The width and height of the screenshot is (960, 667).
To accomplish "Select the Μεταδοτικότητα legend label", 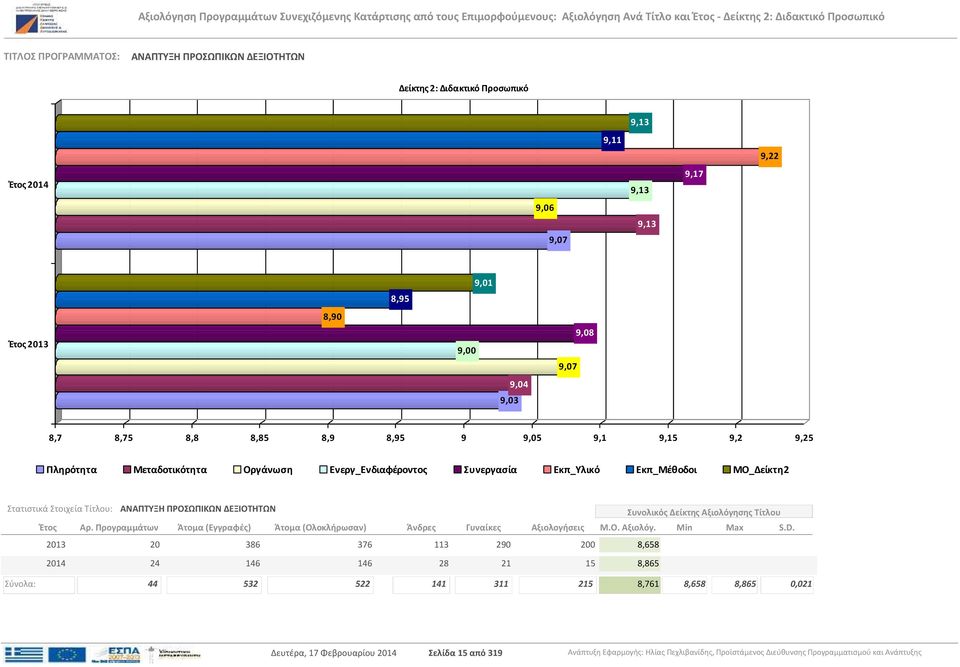I will (x=170, y=470).
